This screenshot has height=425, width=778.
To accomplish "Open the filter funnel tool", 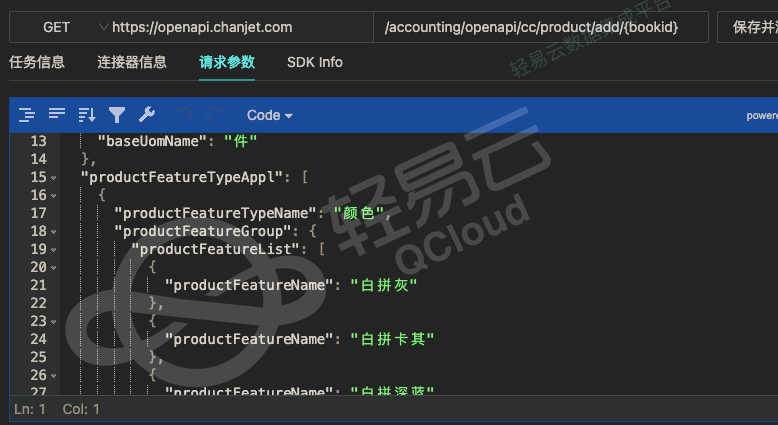I will (117, 115).
